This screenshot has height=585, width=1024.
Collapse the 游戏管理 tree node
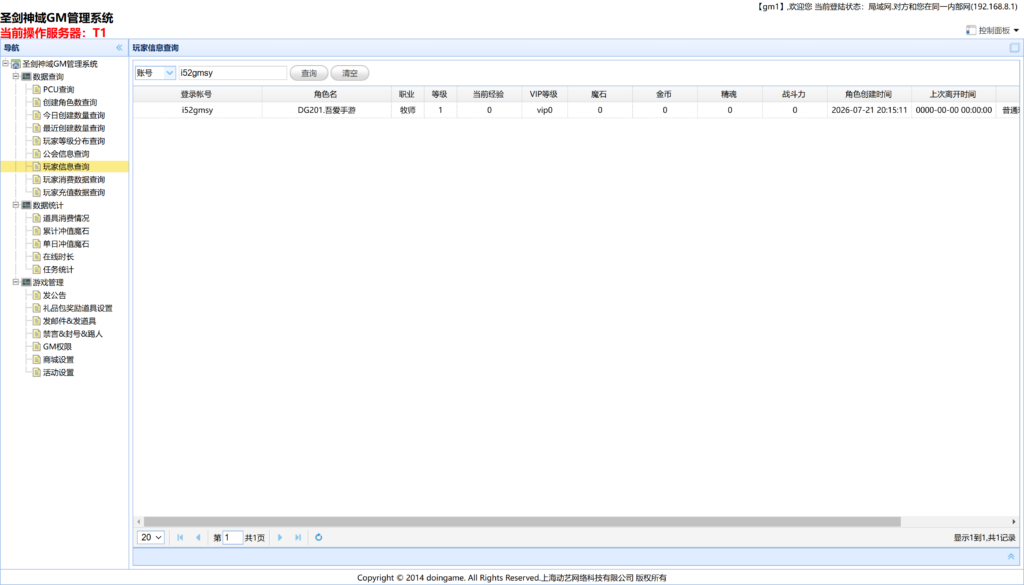(16, 282)
